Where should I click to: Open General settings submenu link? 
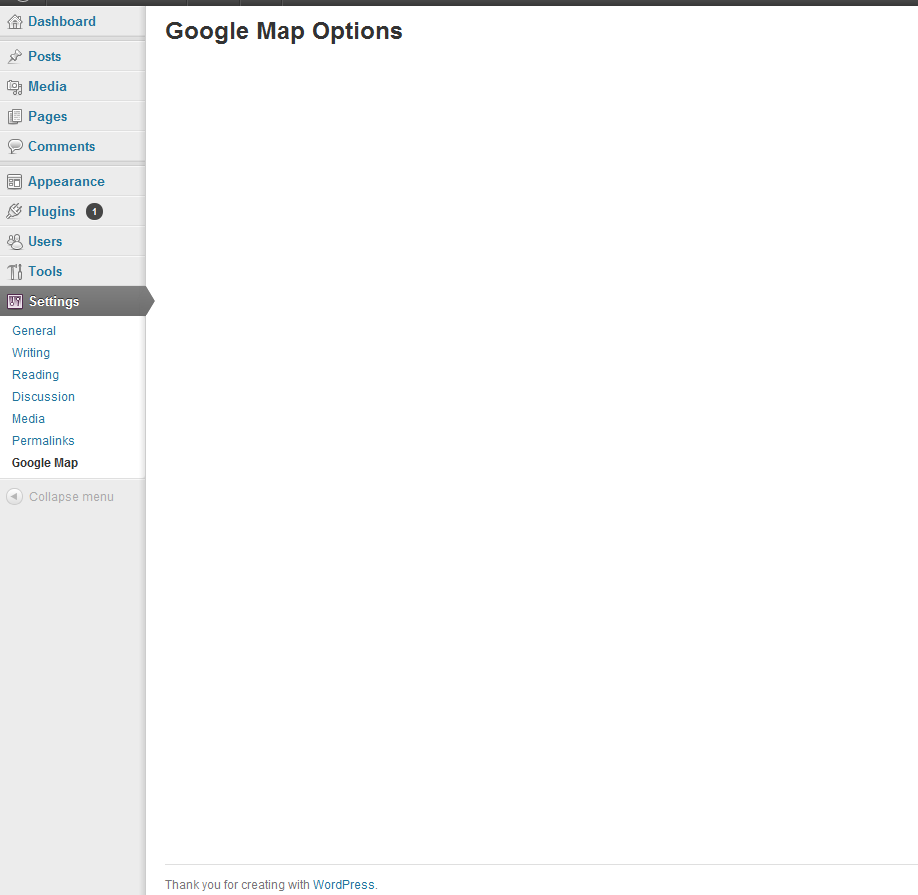[34, 331]
